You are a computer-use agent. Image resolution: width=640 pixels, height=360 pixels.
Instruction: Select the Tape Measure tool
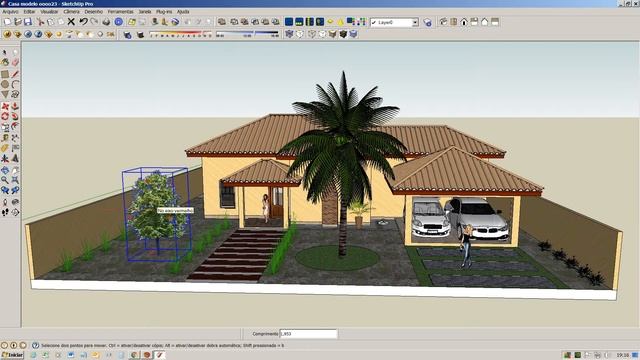click(5, 138)
